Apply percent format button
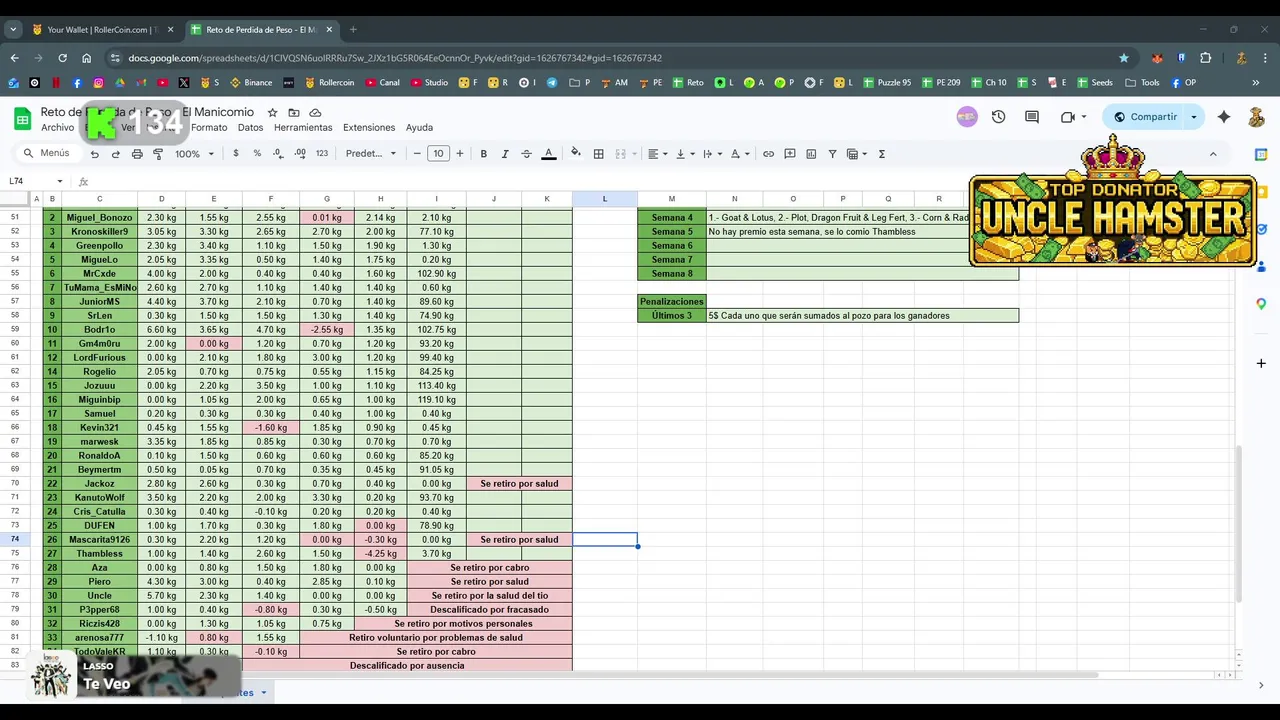 (257, 154)
